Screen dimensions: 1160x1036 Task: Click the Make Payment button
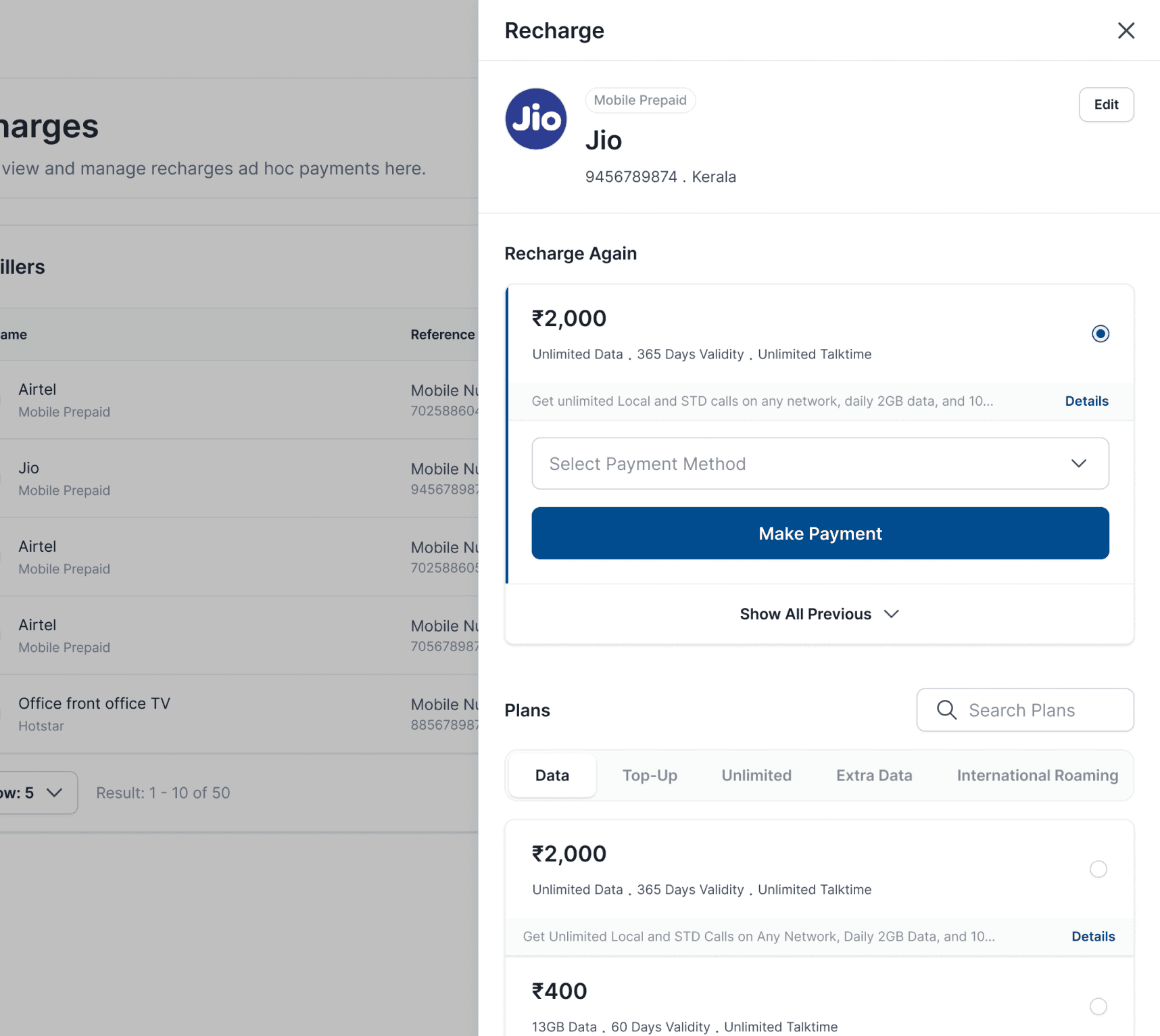click(x=820, y=533)
